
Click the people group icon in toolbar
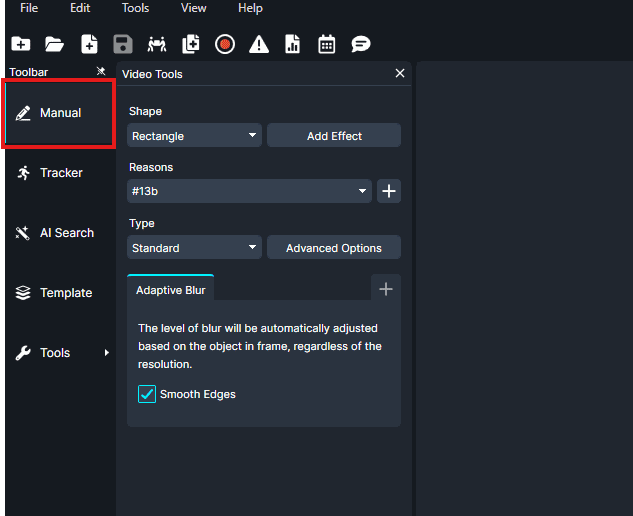click(157, 44)
